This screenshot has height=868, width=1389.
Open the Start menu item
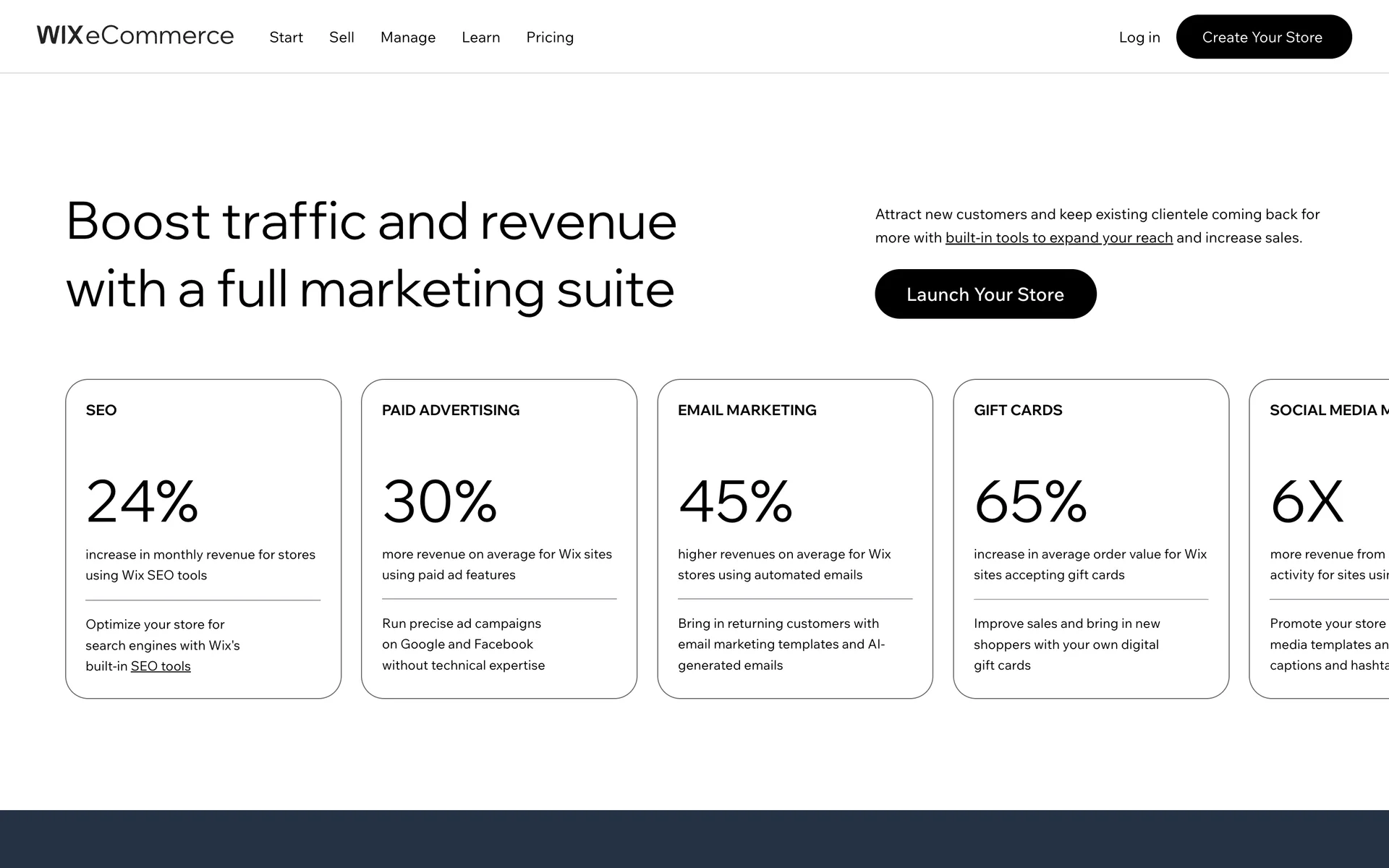point(286,38)
